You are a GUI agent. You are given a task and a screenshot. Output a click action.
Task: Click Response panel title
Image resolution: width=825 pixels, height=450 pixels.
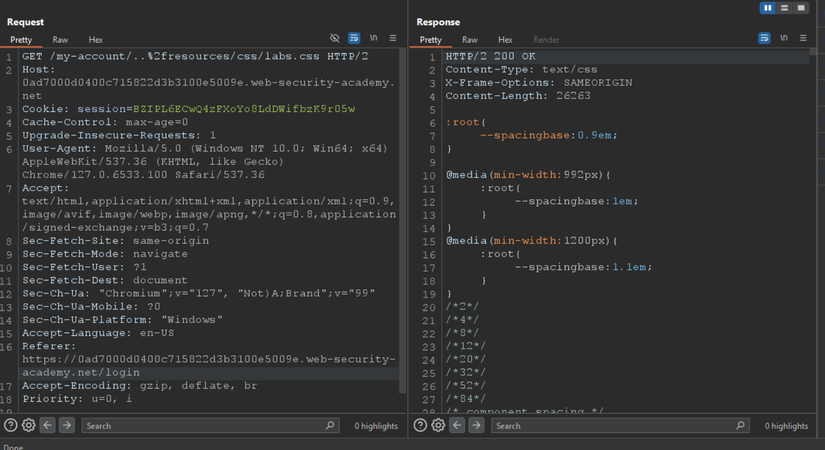point(438,22)
